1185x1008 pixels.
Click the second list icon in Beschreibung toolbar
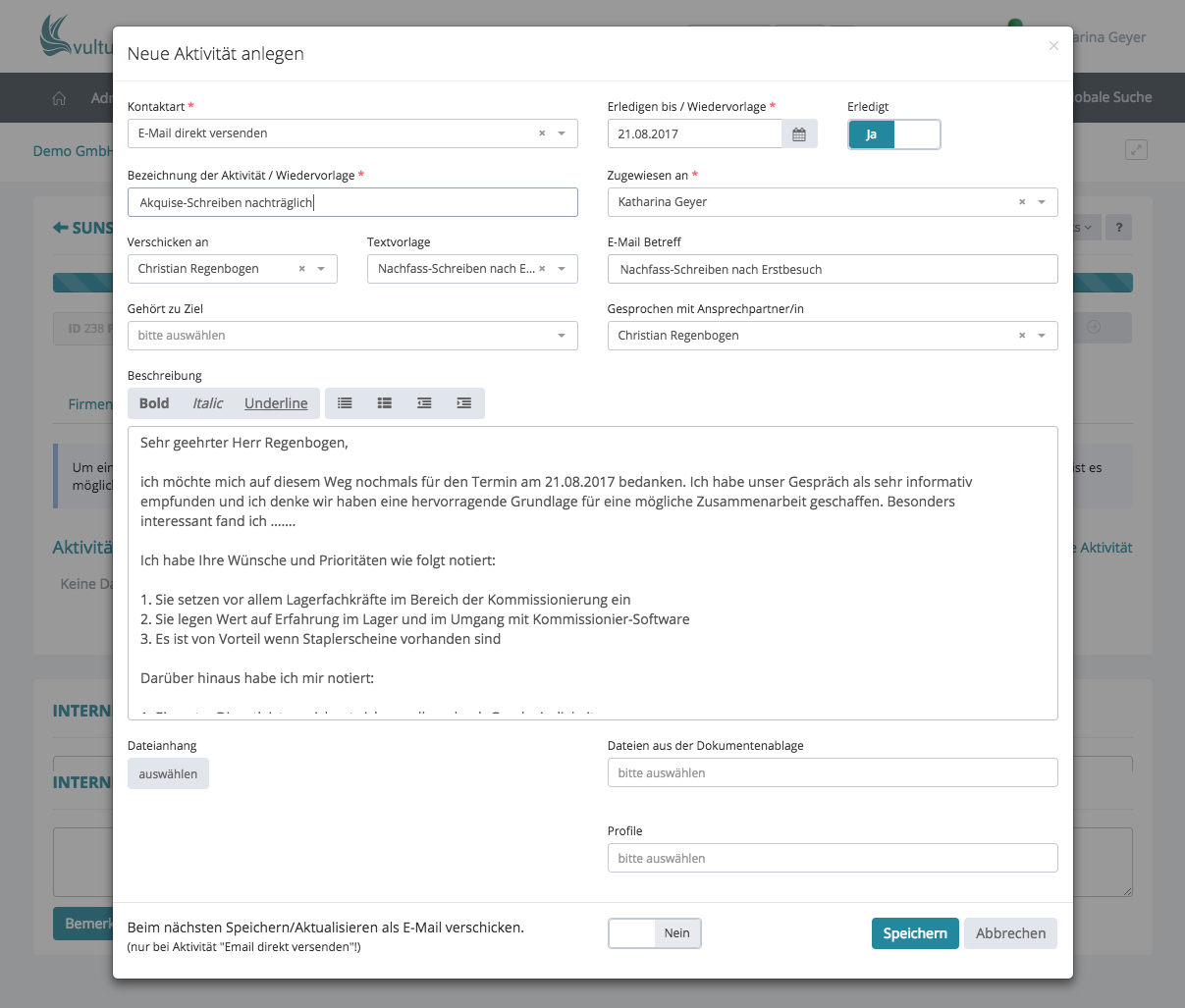[x=385, y=403]
